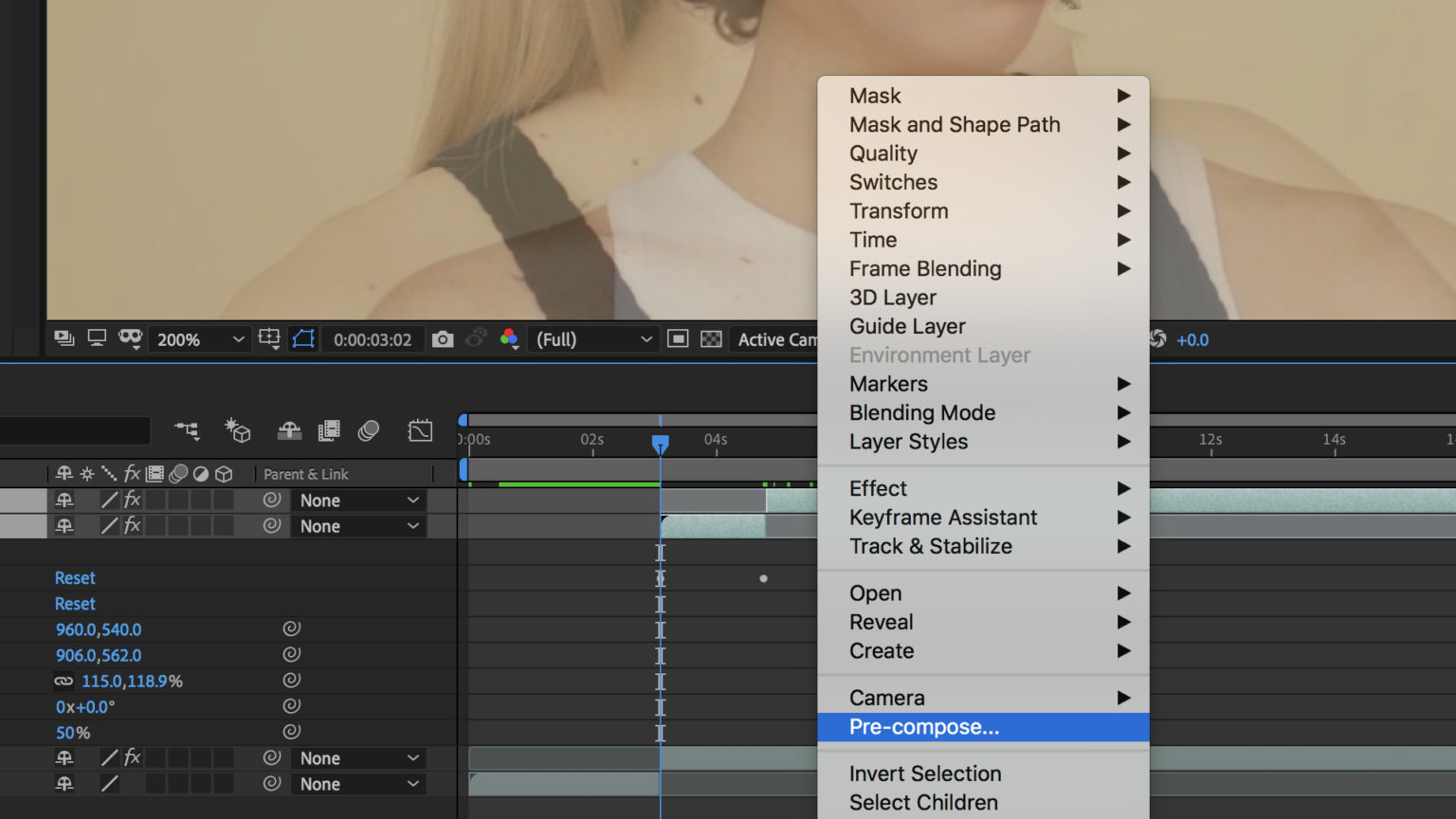Select the Graph Editor icon
The width and height of the screenshot is (1456, 819).
click(x=420, y=430)
